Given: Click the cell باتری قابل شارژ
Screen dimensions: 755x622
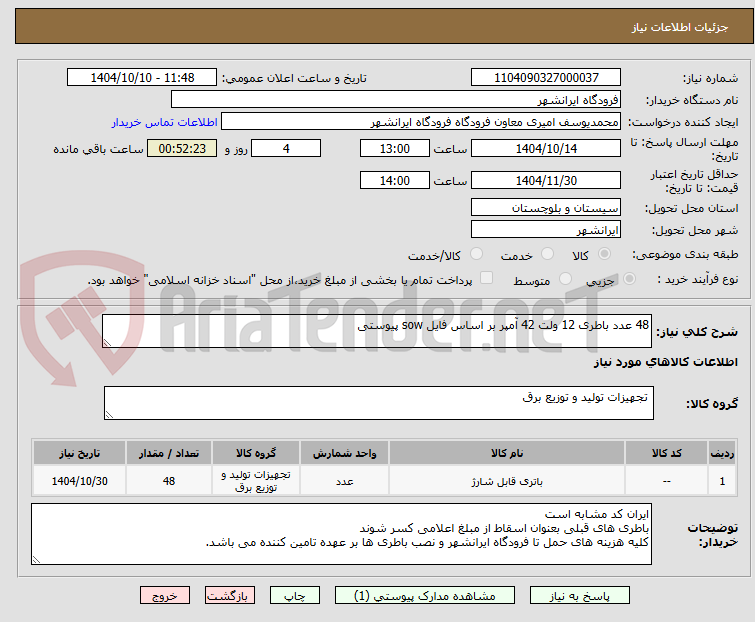Looking at the screenshot, I should [507, 480].
